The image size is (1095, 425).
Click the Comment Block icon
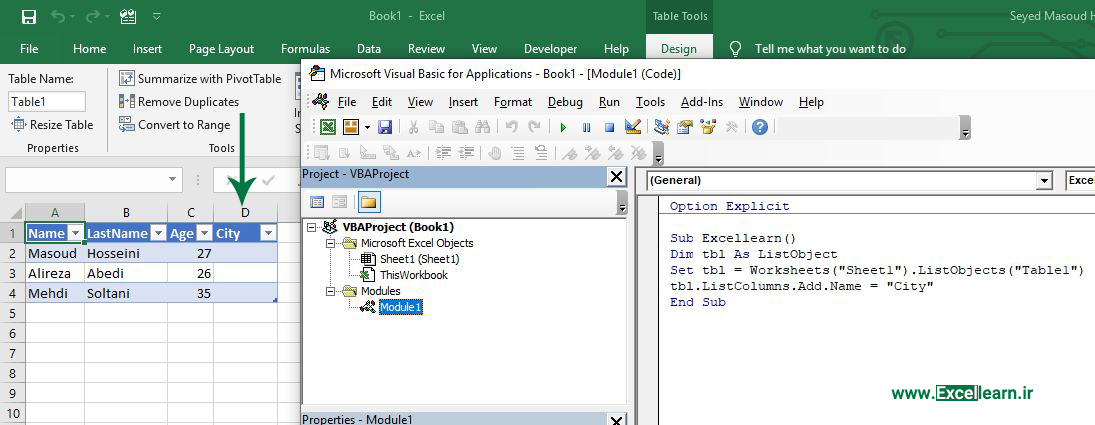coord(517,153)
